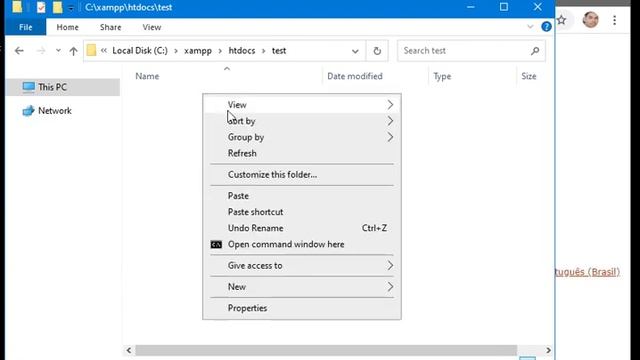Switch to the Home ribbon tab
Viewport: 640px width, 360px height.
click(x=67, y=27)
